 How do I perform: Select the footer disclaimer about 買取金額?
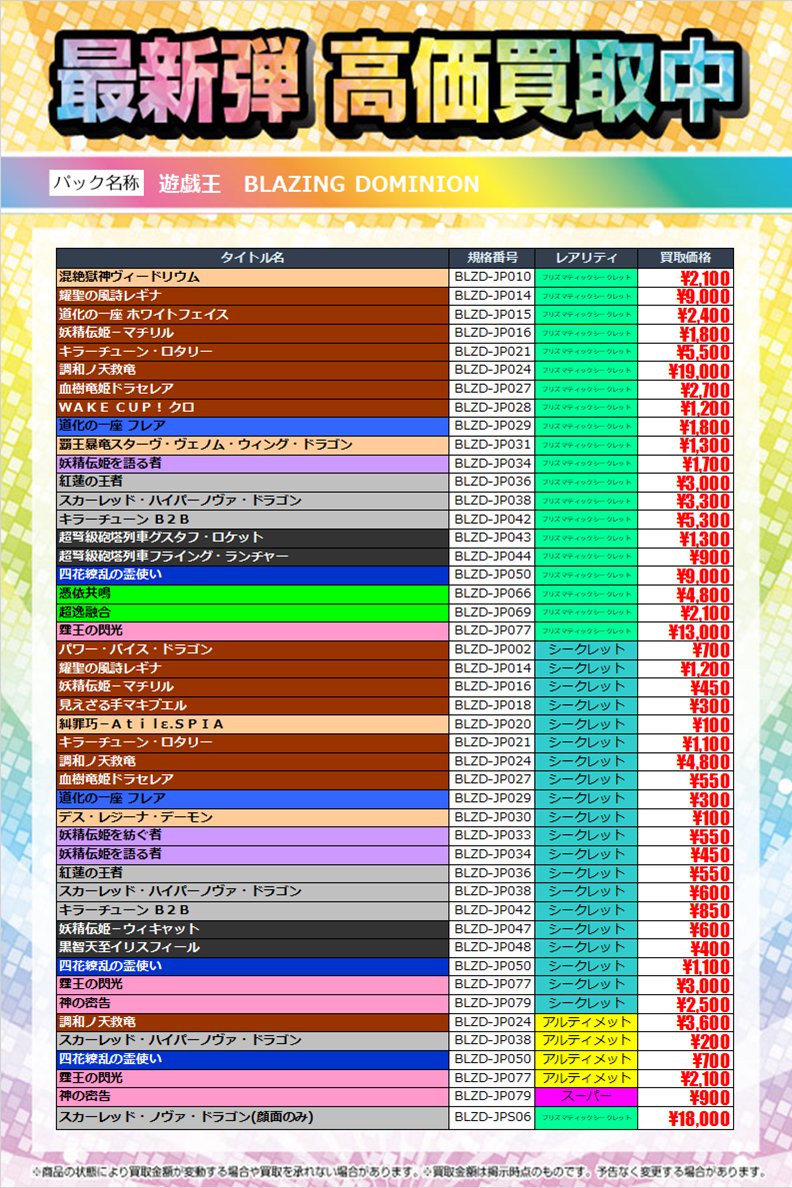pos(397,1172)
